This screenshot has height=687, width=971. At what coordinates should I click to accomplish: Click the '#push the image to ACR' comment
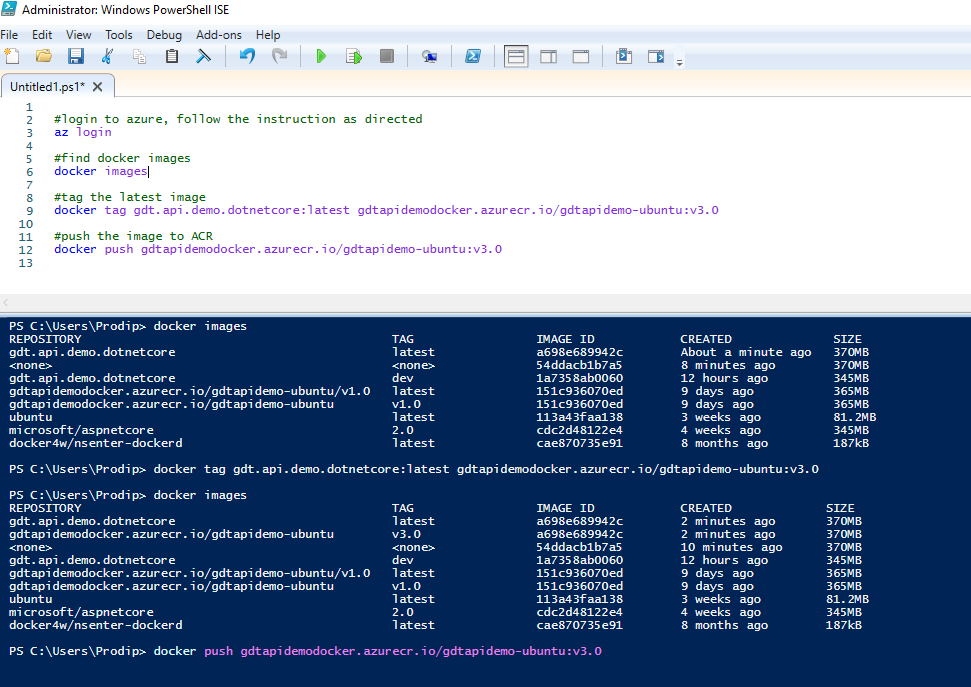pos(134,236)
